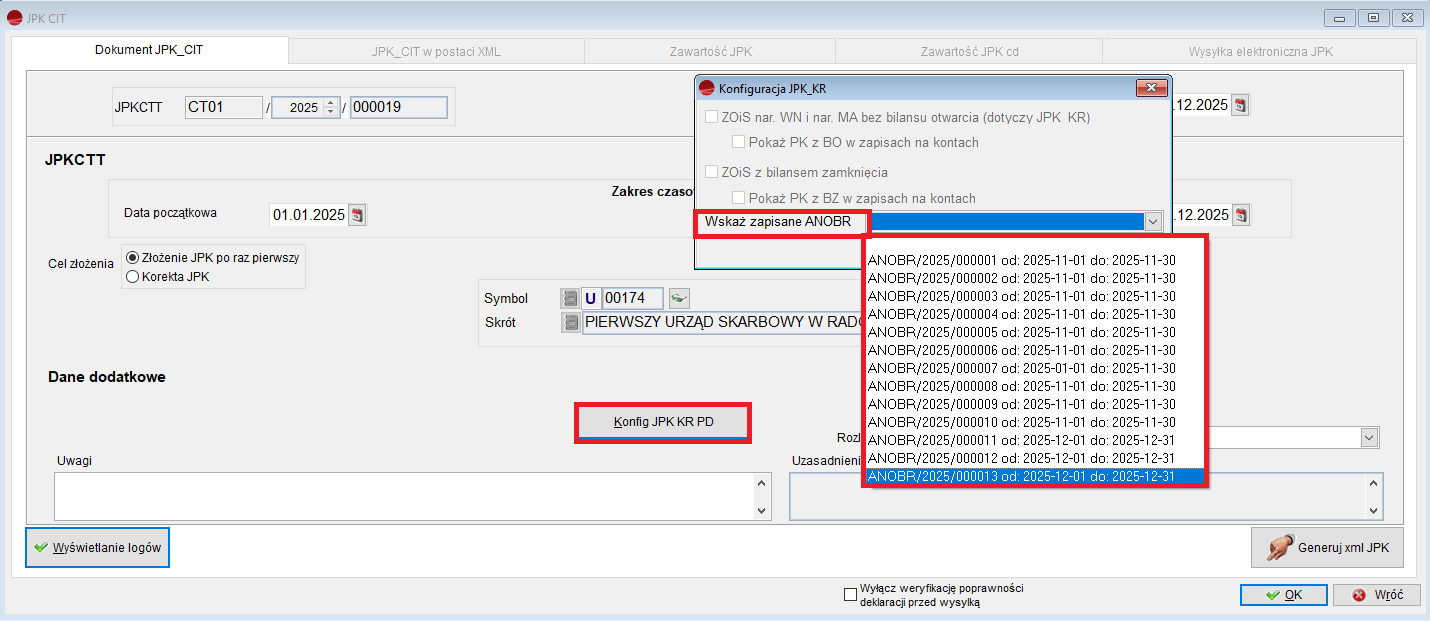Click Generuj xml JPK hand icon button

click(1326, 547)
